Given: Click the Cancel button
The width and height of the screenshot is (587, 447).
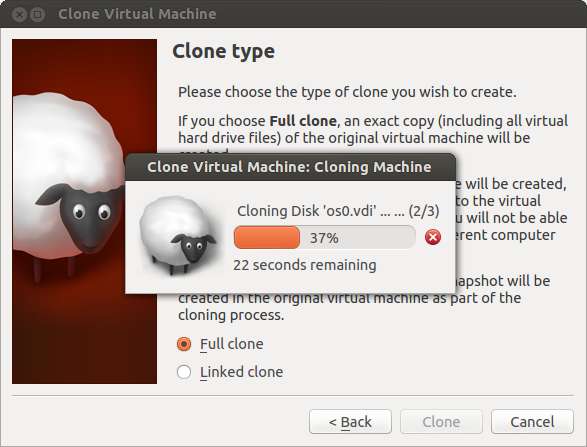Looking at the screenshot, I should (x=532, y=422).
